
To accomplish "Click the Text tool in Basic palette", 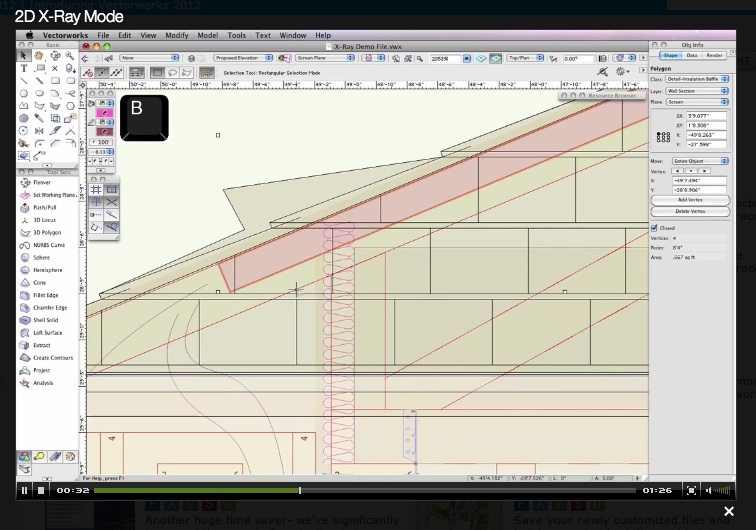I will point(24,68).
